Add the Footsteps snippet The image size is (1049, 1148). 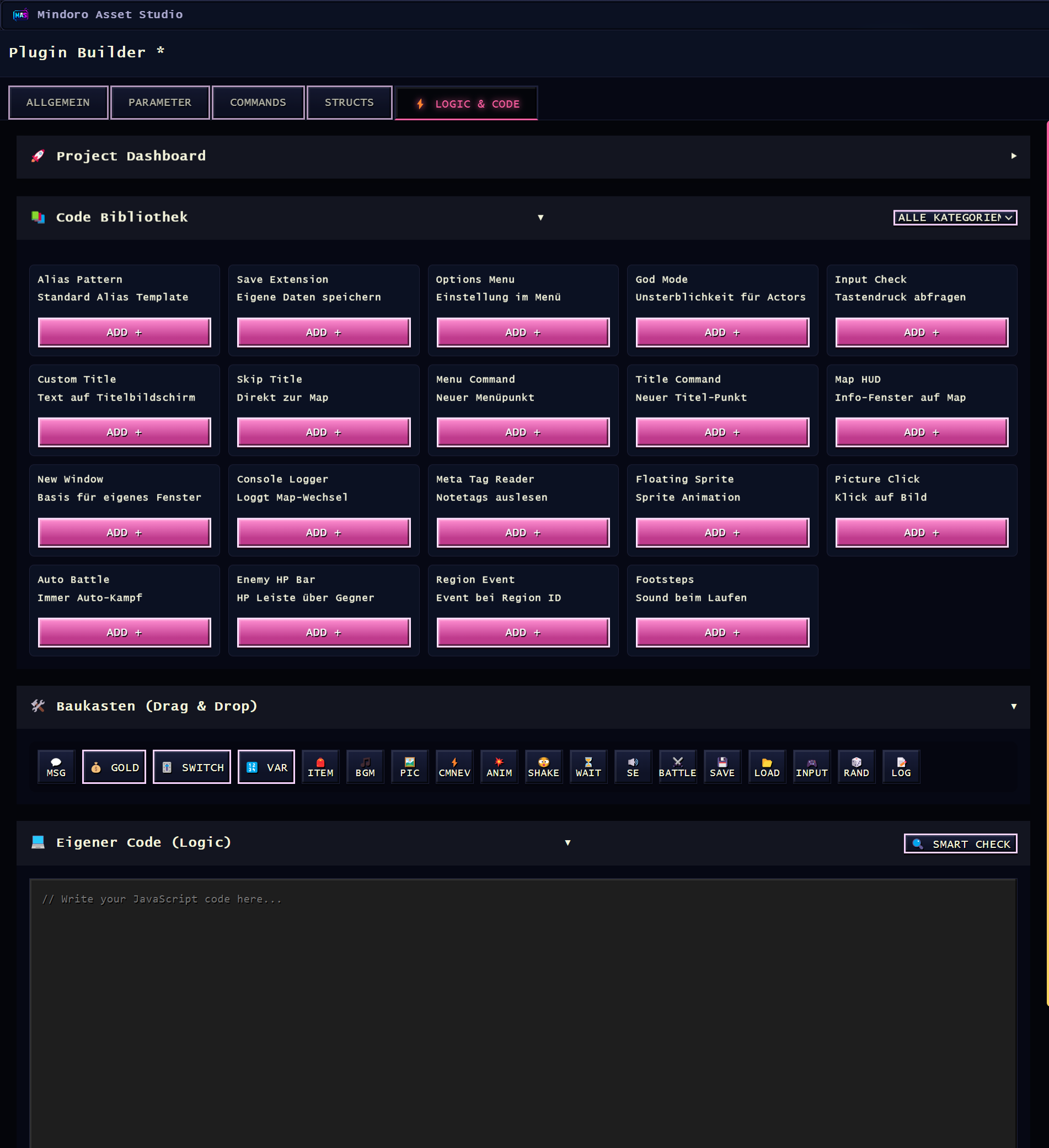click(x=722, y=633)
